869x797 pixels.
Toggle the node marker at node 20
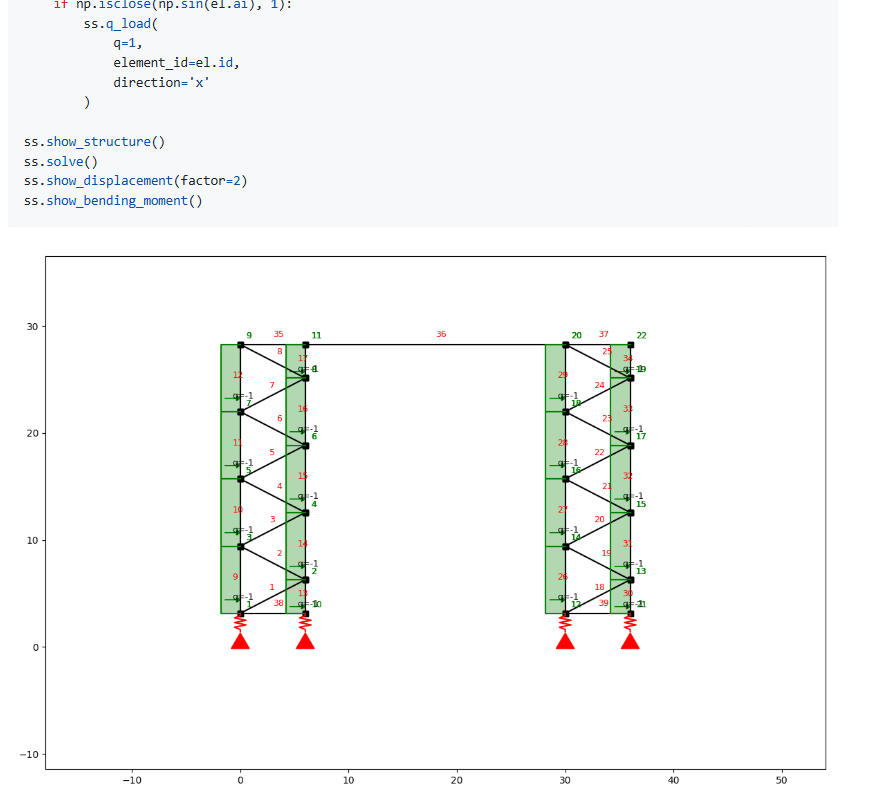[567, 344]
